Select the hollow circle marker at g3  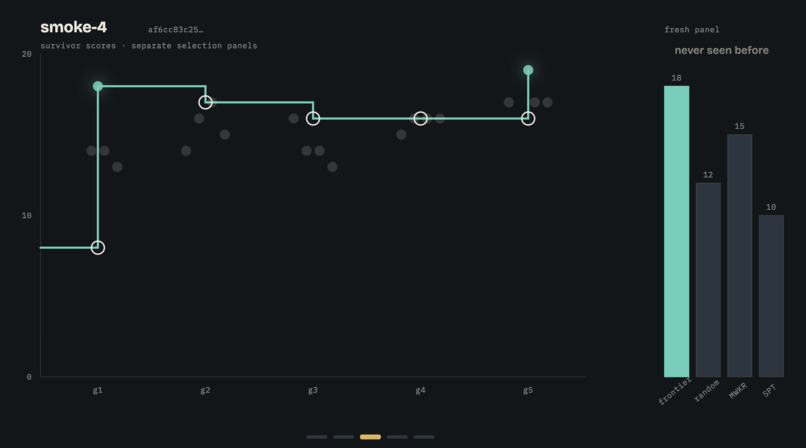pos(313,119)
